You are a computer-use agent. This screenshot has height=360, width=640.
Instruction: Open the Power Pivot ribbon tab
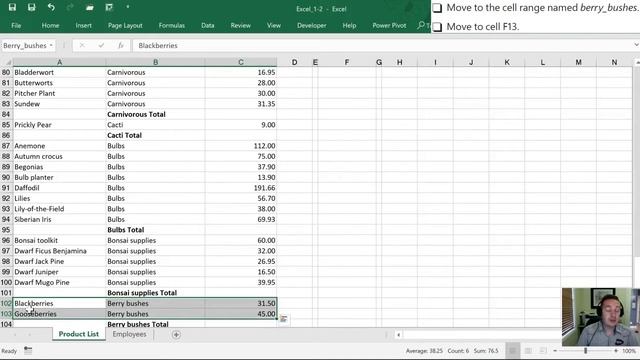[x=389, y=25]
